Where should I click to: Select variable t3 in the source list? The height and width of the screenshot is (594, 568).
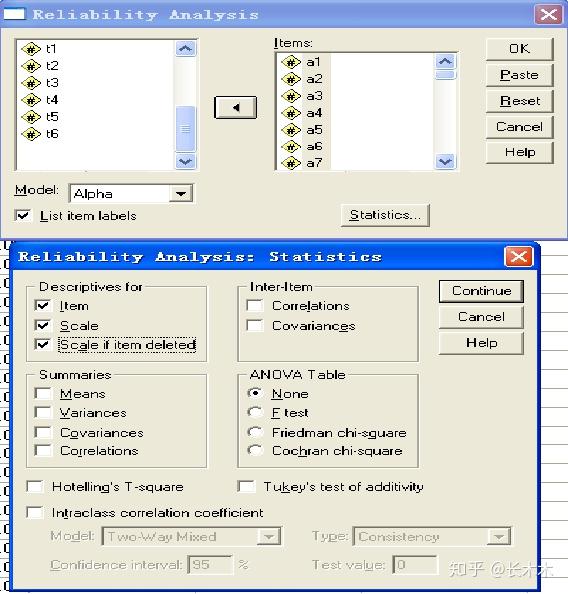pos(40,83)
